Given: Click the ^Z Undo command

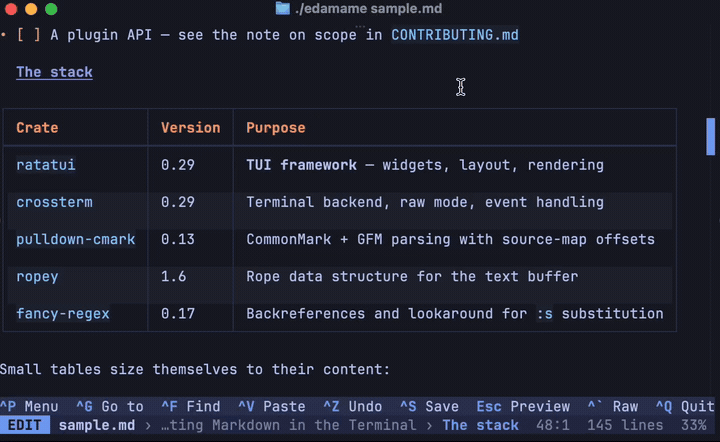Looking at the screenshot, I should coord(352,406).
